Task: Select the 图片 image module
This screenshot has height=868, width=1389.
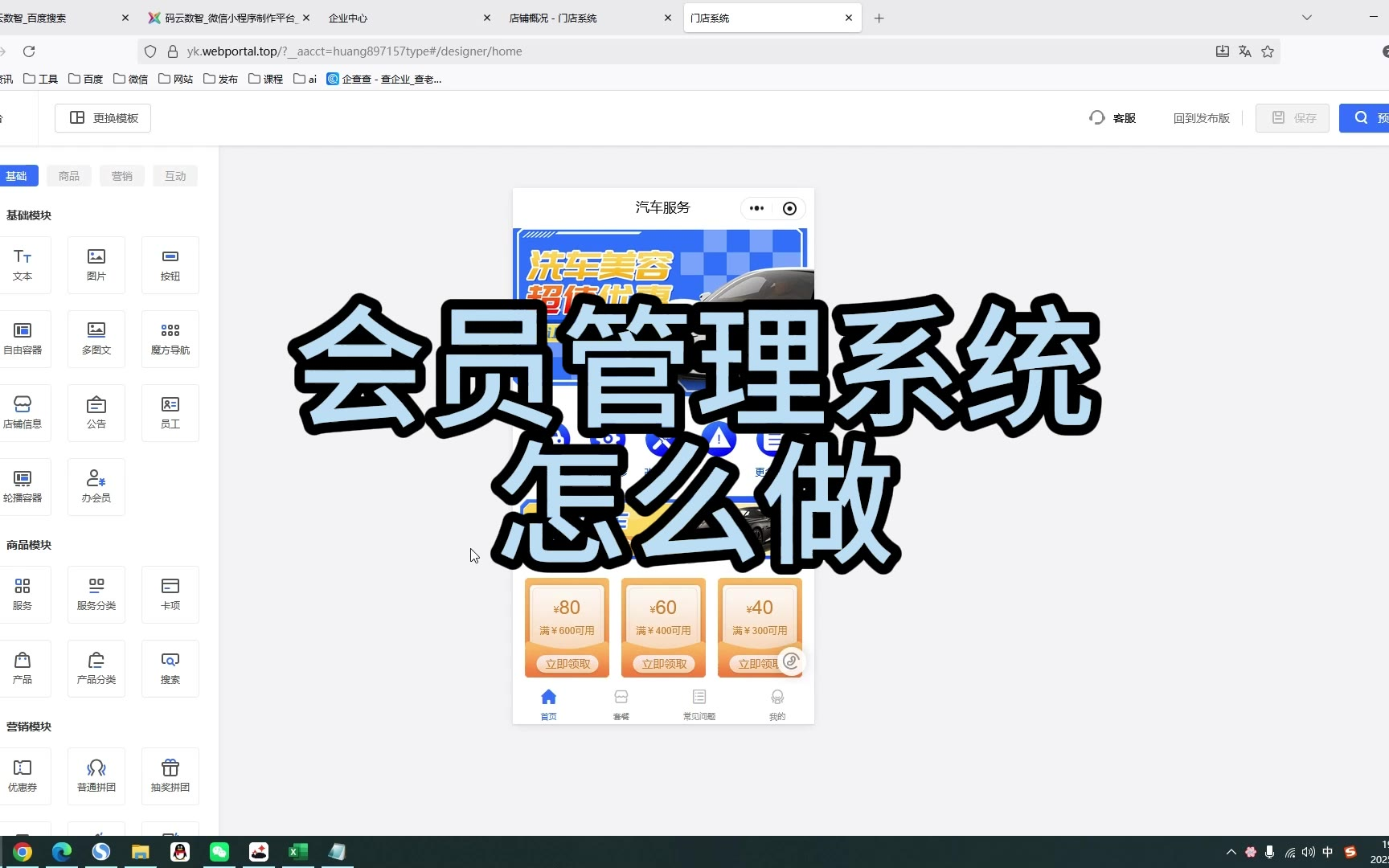Action: pos(96,264)
